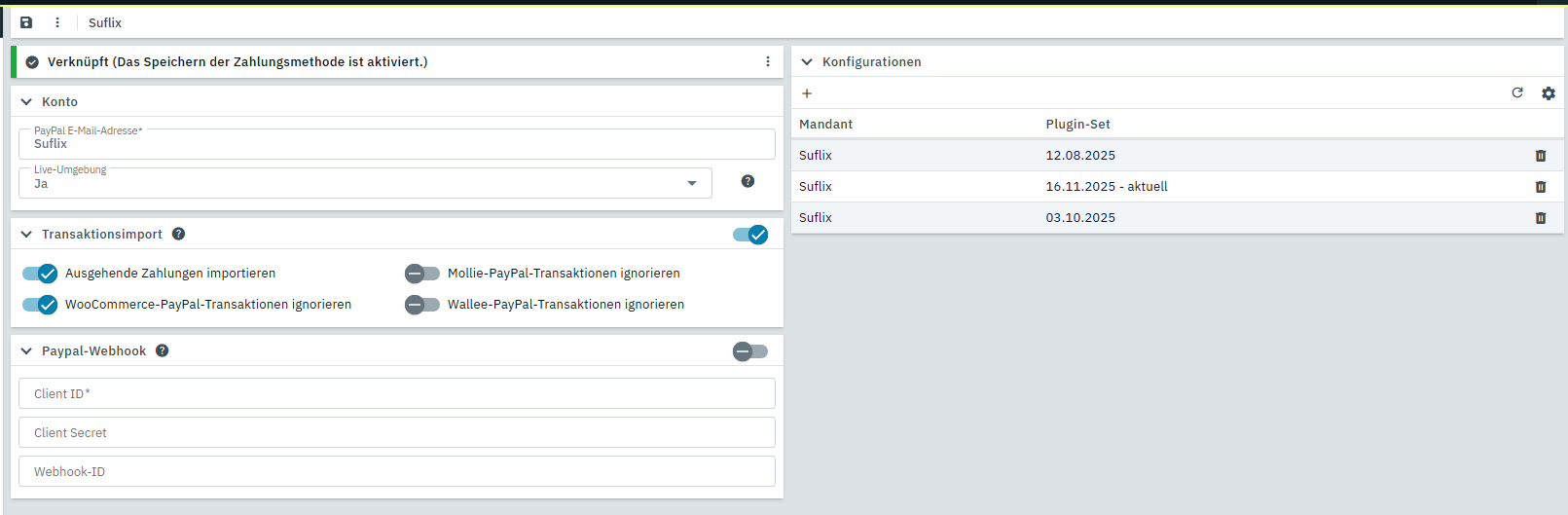Turn on the Paypal-Webhook toggle
This screenshot has width=1568, height=515.
coord(750,351)
